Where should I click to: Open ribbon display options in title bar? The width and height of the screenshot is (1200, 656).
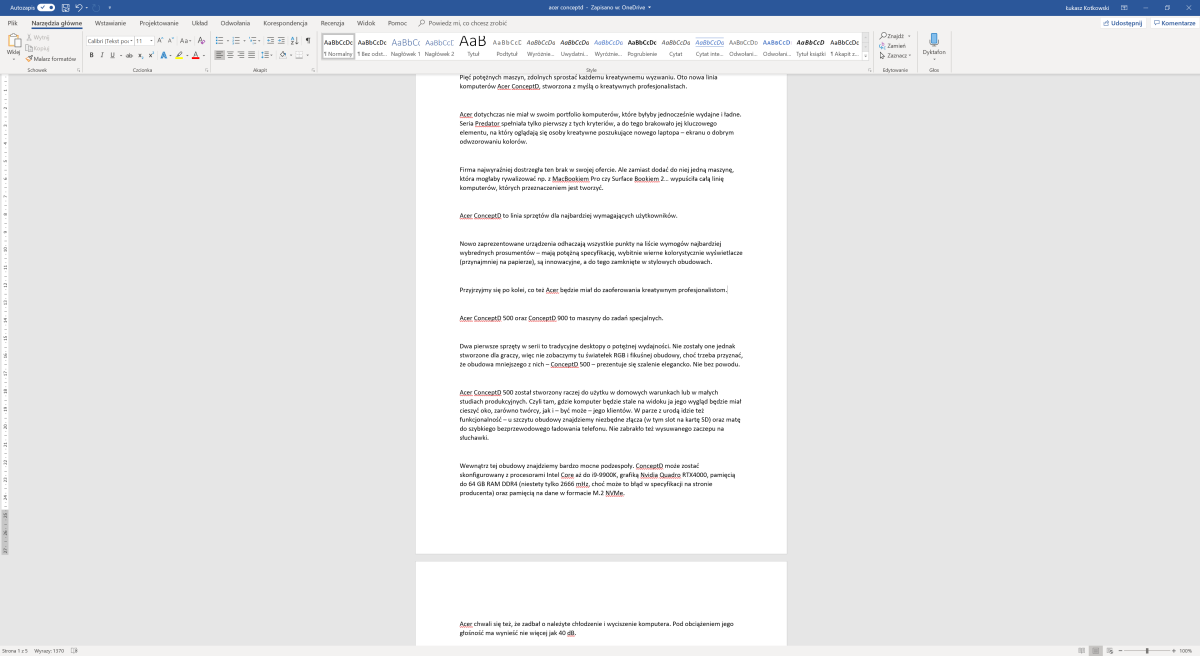1124,8
